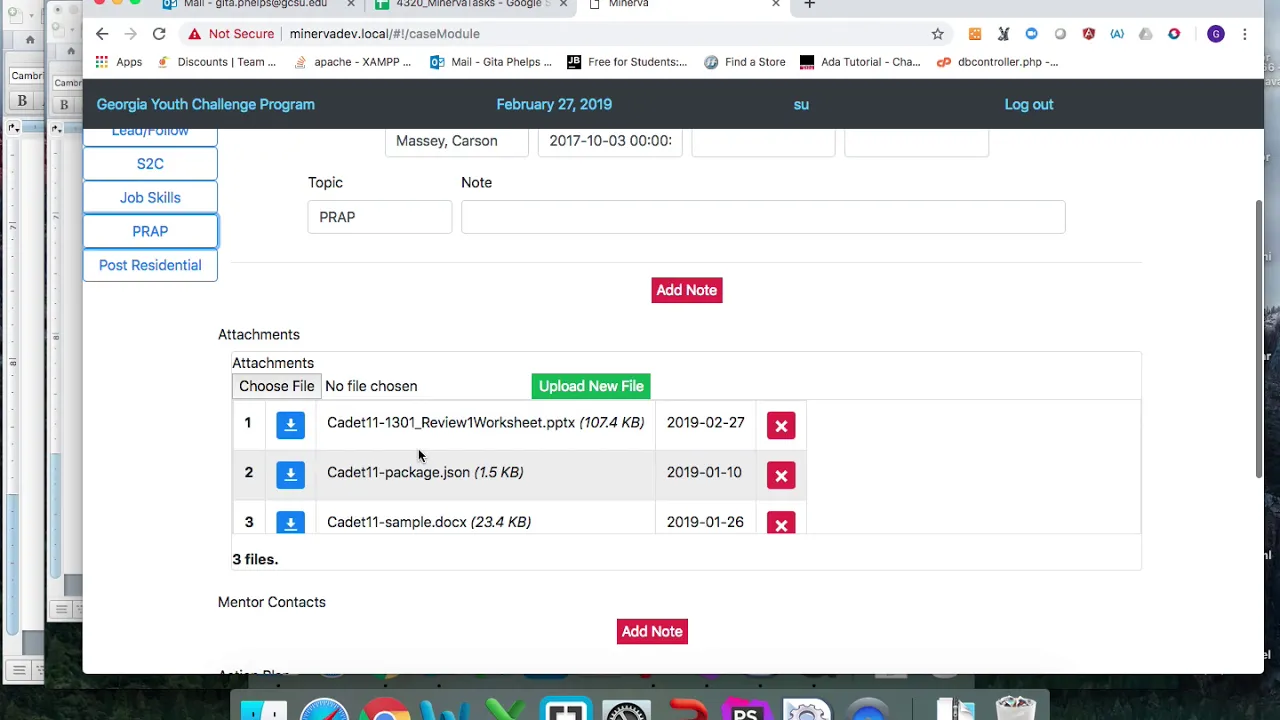Download the Cadet11-package.json attachment
The image size is (1280, 720).
tap(290, 475)
